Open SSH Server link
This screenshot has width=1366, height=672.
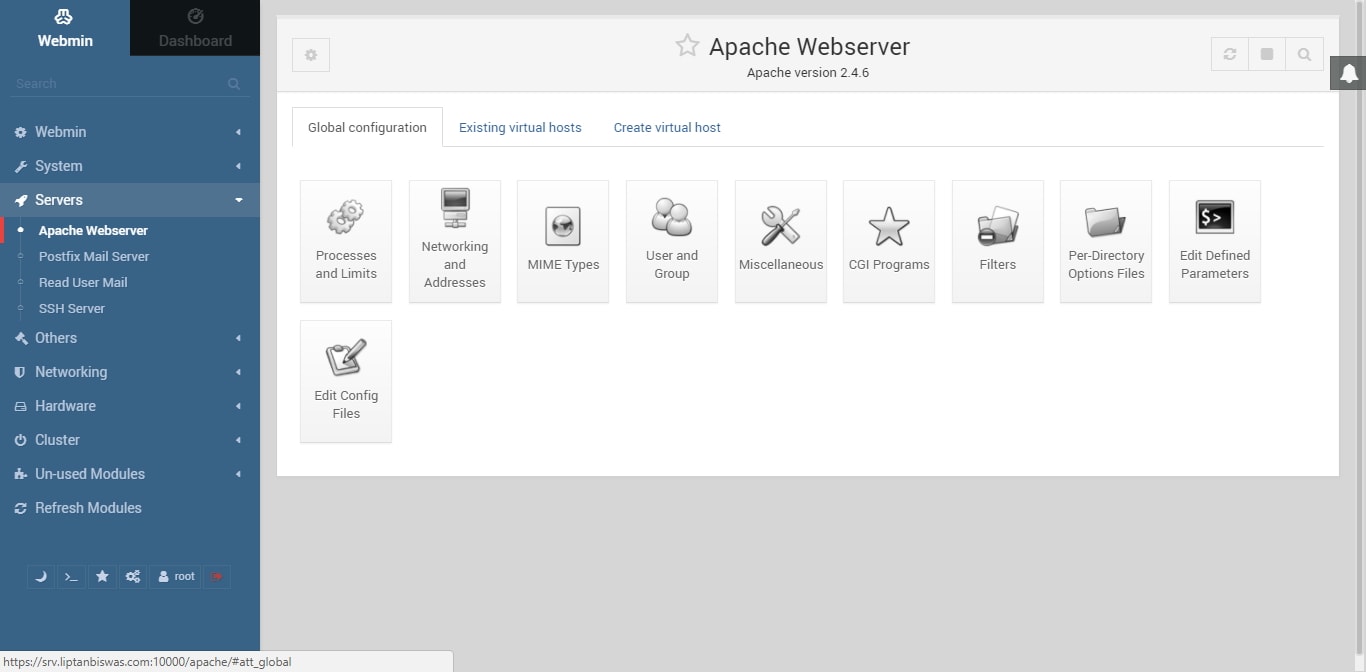[x=72, y=308]
